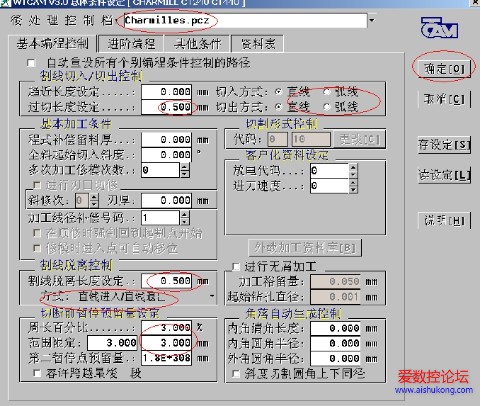481x406 pixels.
Task: Open the 其他条件 tab
Action: tap(197, 44)
